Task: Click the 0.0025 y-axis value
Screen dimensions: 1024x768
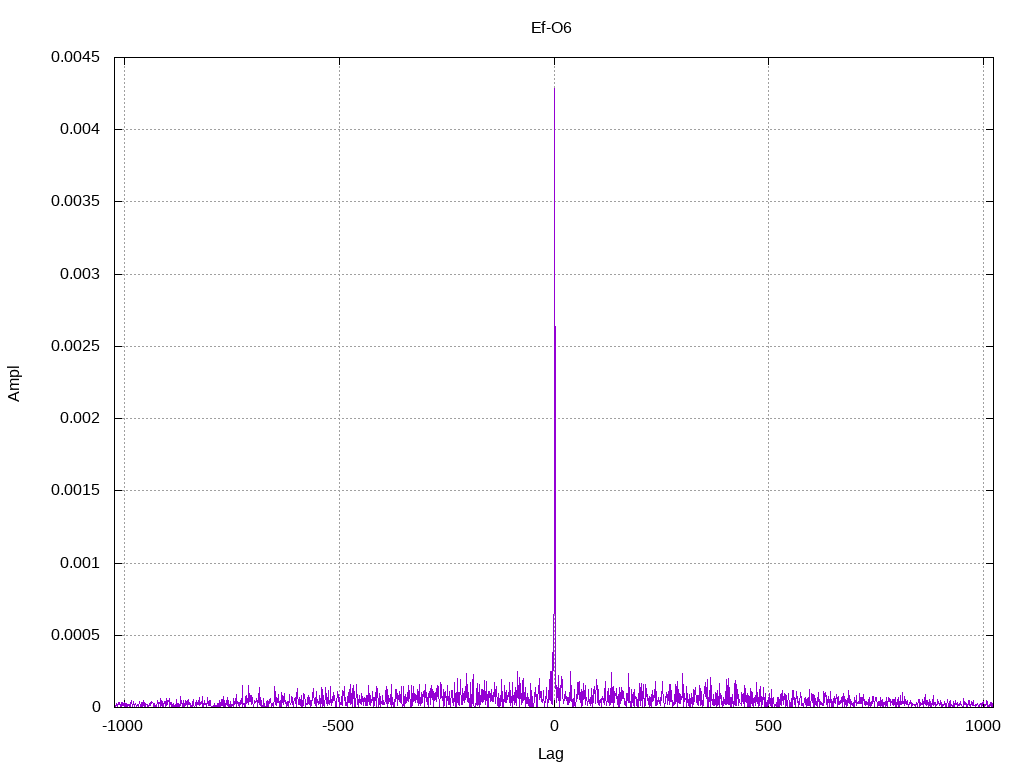Action: click(76, 346)
